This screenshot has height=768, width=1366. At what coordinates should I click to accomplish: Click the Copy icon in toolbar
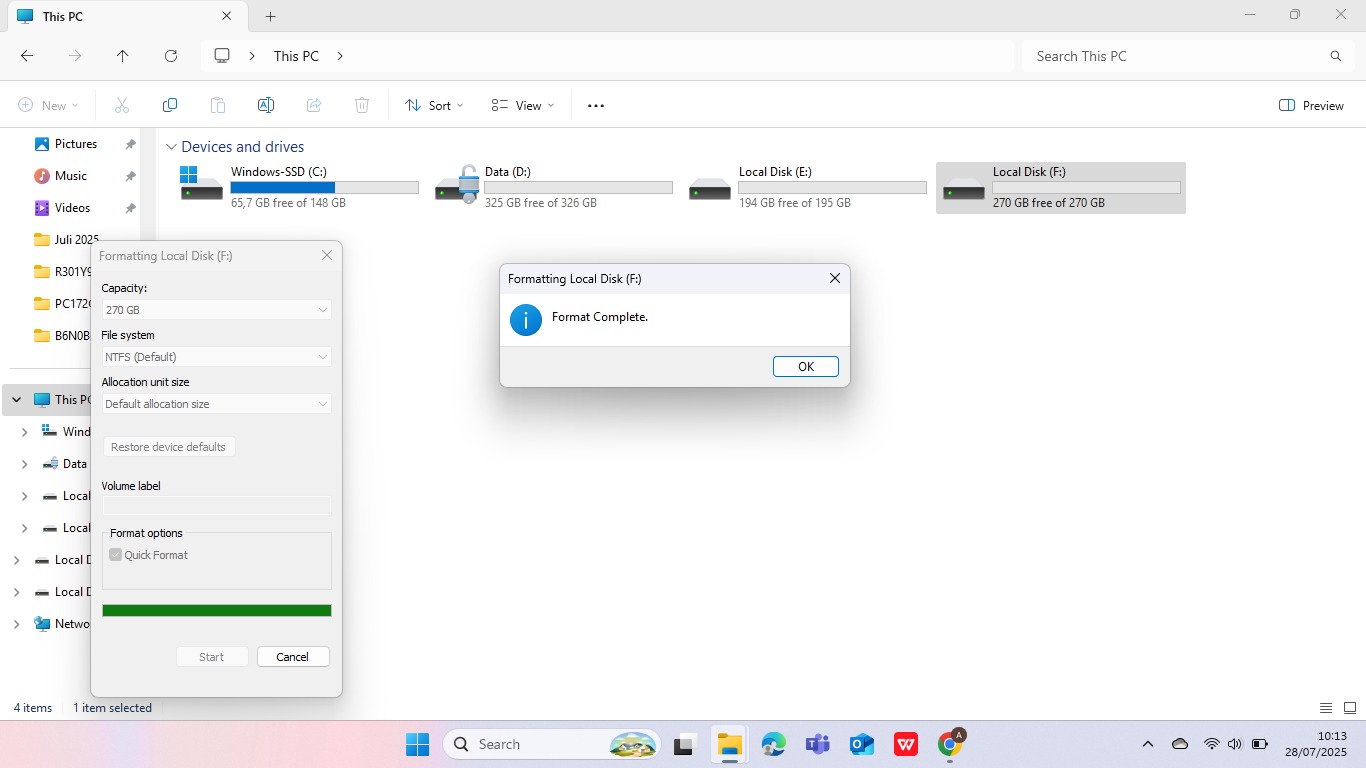170,105
